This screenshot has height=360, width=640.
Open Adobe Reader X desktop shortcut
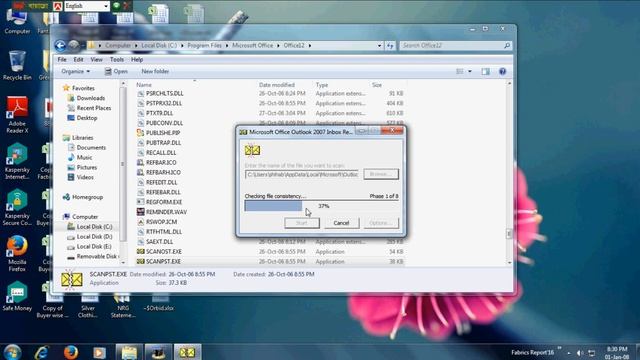(x=17, y=115)
